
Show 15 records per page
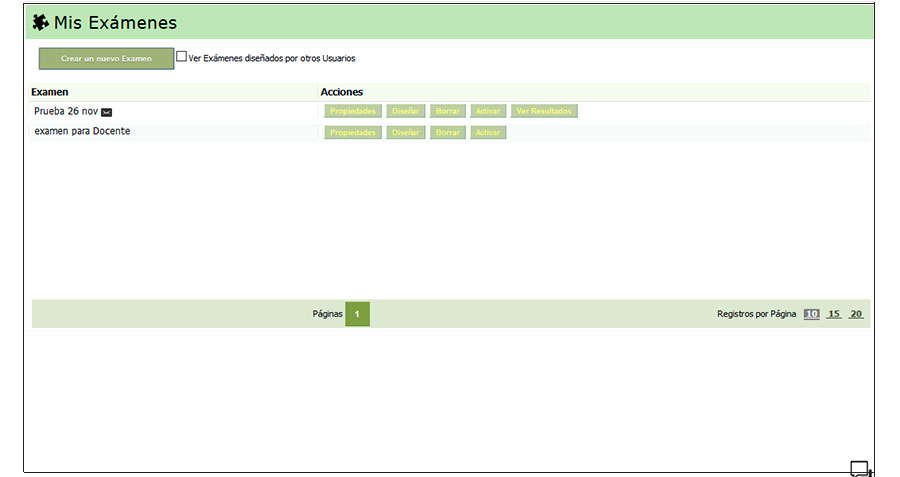(834, 314)
